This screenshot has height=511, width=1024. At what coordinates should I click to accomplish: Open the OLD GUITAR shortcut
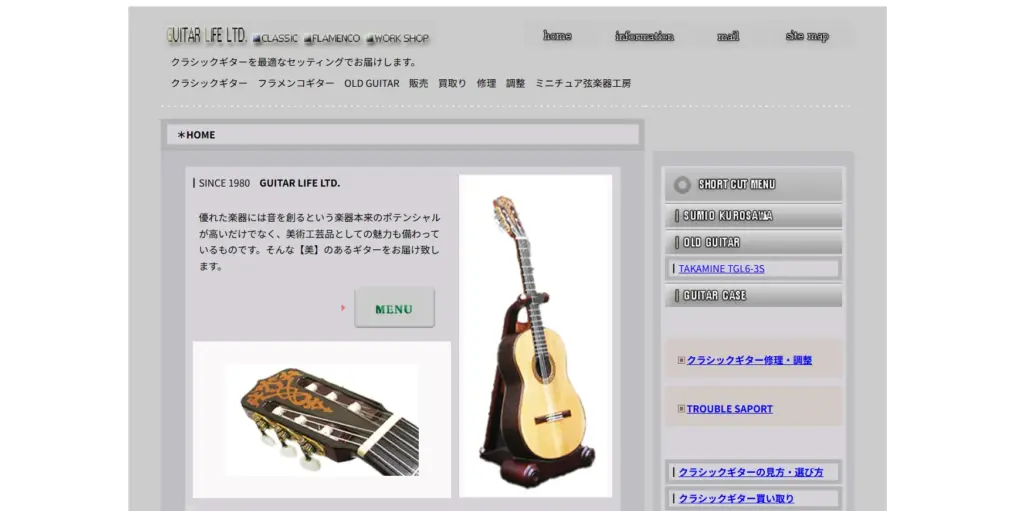click(x=754, y=242)
